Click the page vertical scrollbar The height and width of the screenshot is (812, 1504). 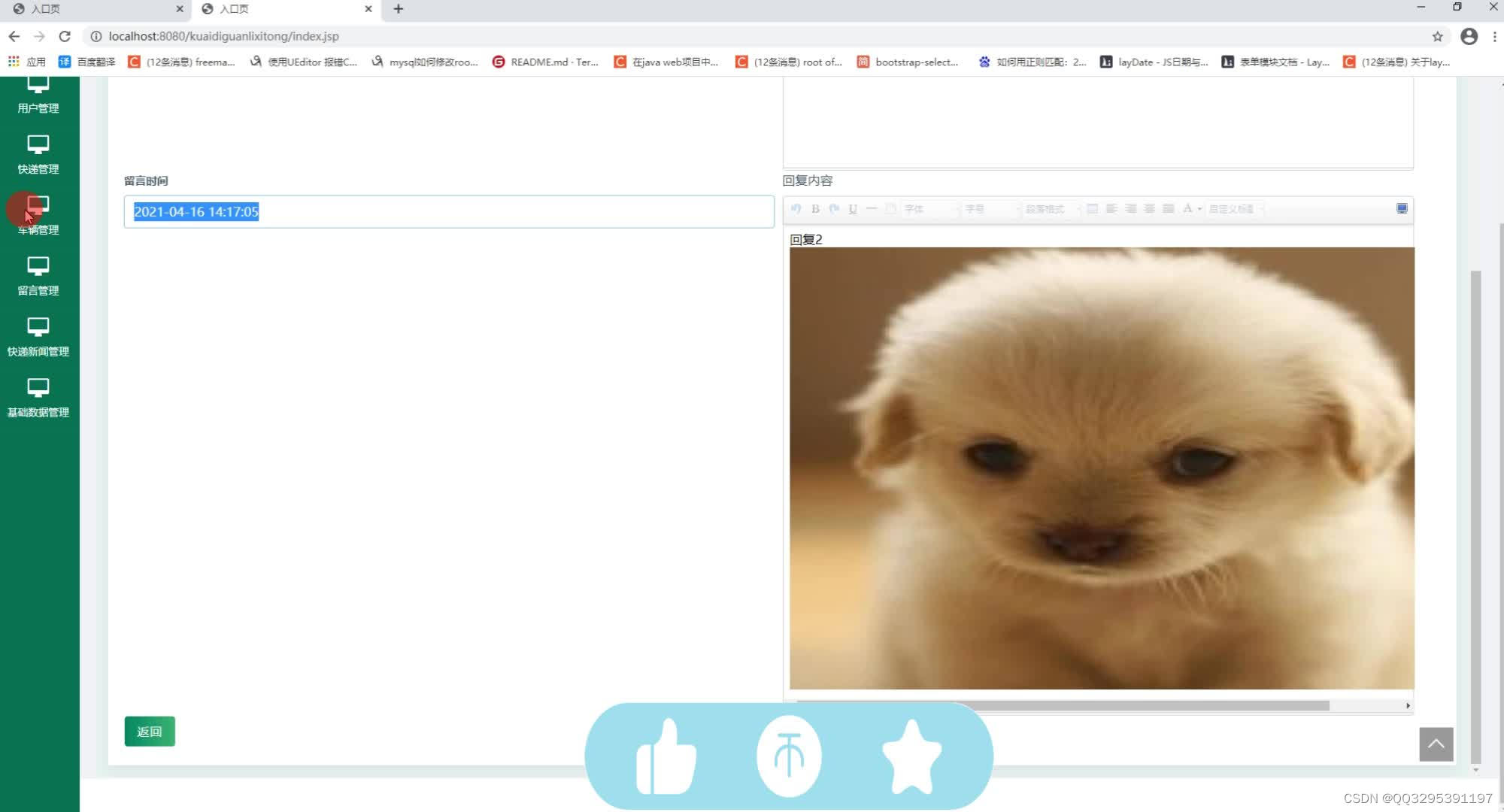pos(1475,516)
